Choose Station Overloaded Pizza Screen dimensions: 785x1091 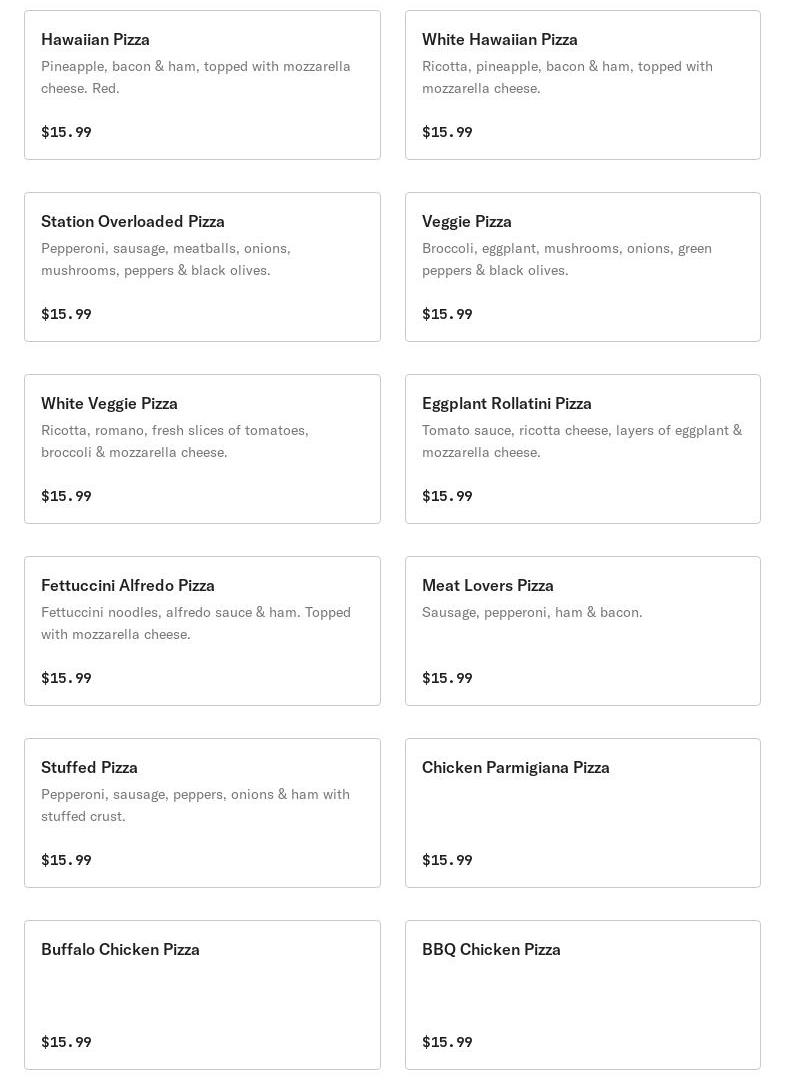tap(202, 267)
